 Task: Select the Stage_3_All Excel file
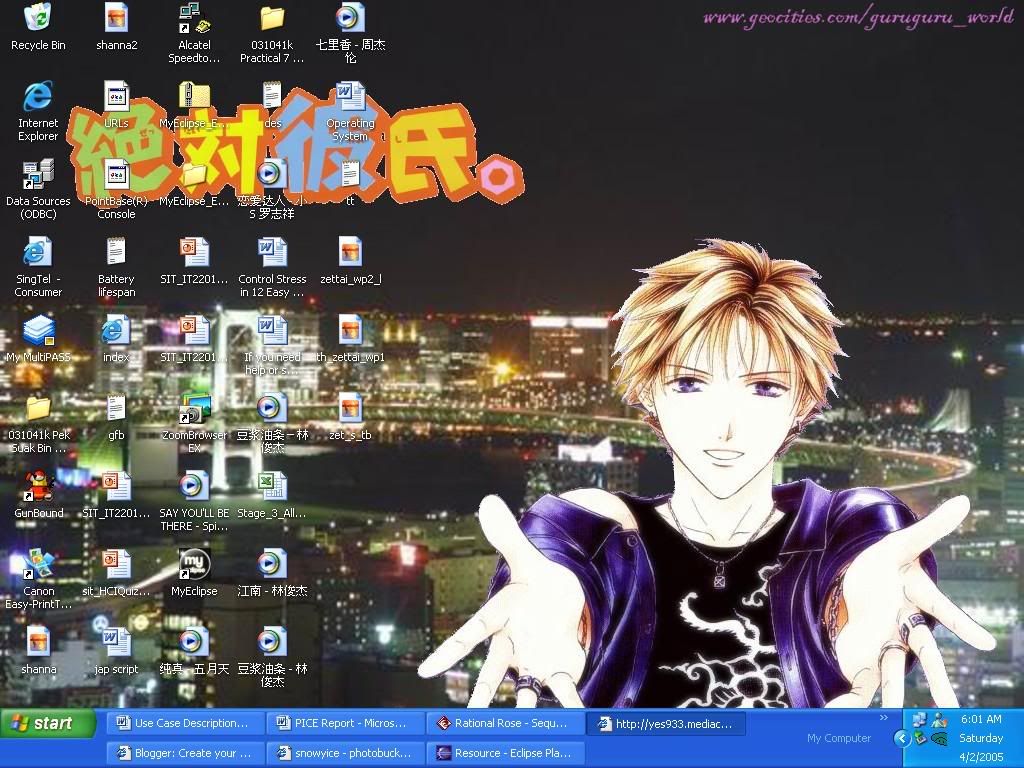(x=272, y=488)
